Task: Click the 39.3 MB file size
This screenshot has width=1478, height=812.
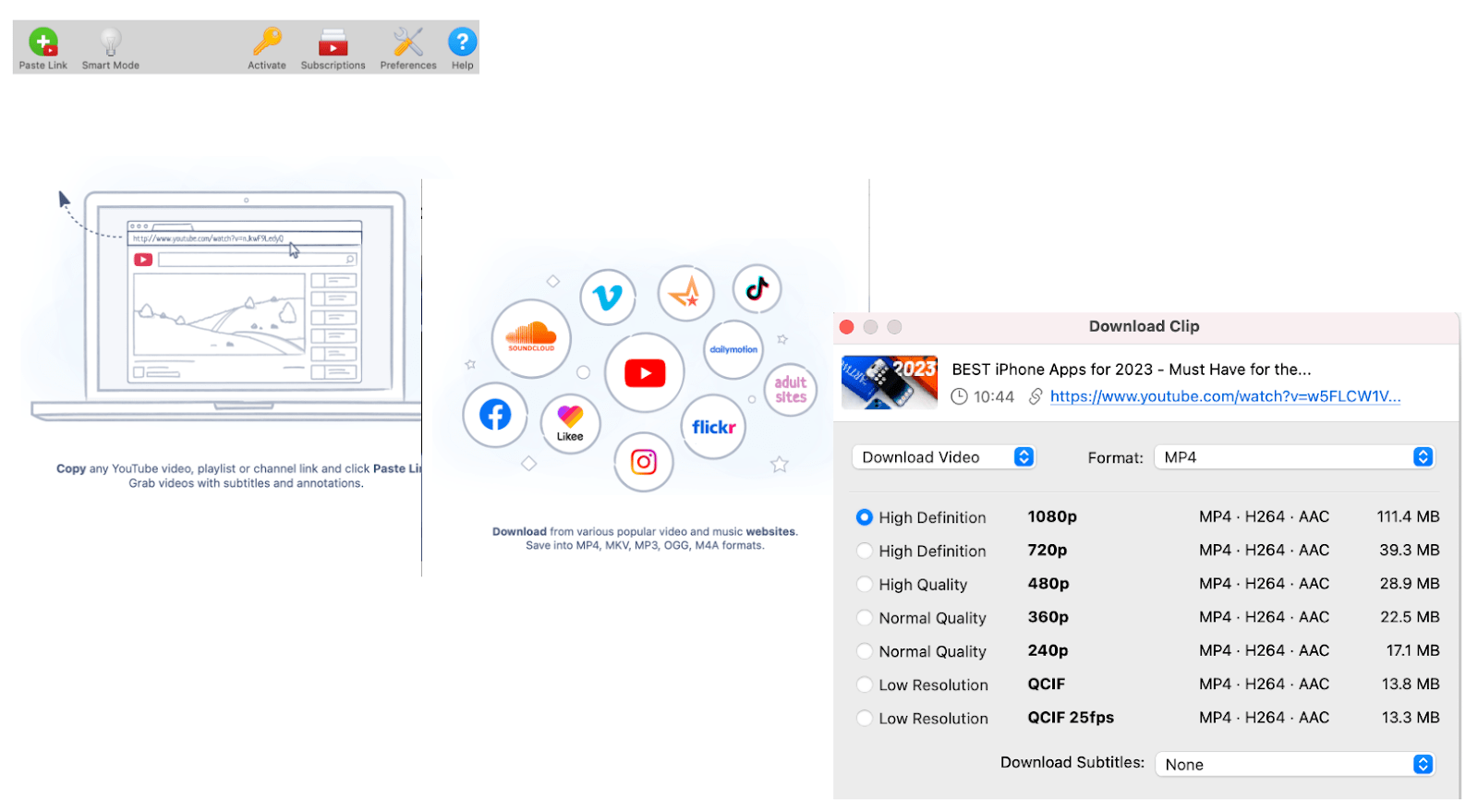Action: point(1410,551)
